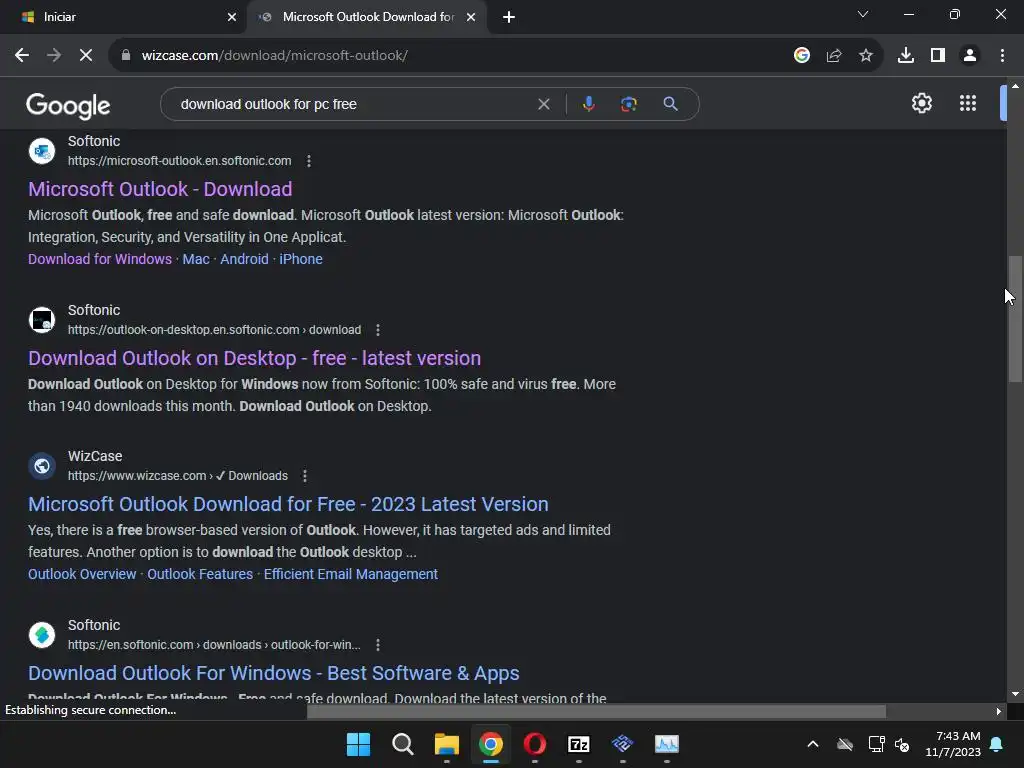
Task: Show hidden system tray icons
Action: point(813,744)
